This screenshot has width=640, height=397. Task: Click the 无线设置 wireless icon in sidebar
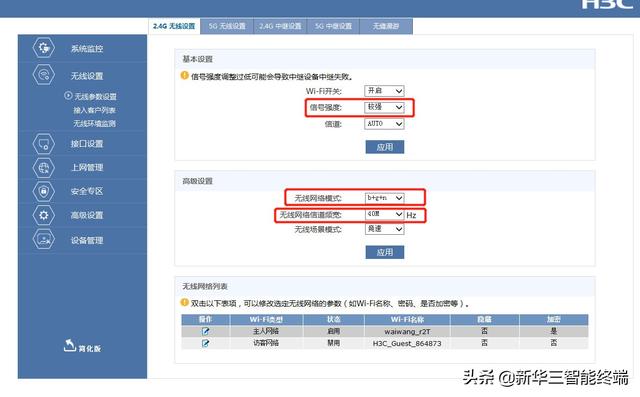click(x=43, y=75)
